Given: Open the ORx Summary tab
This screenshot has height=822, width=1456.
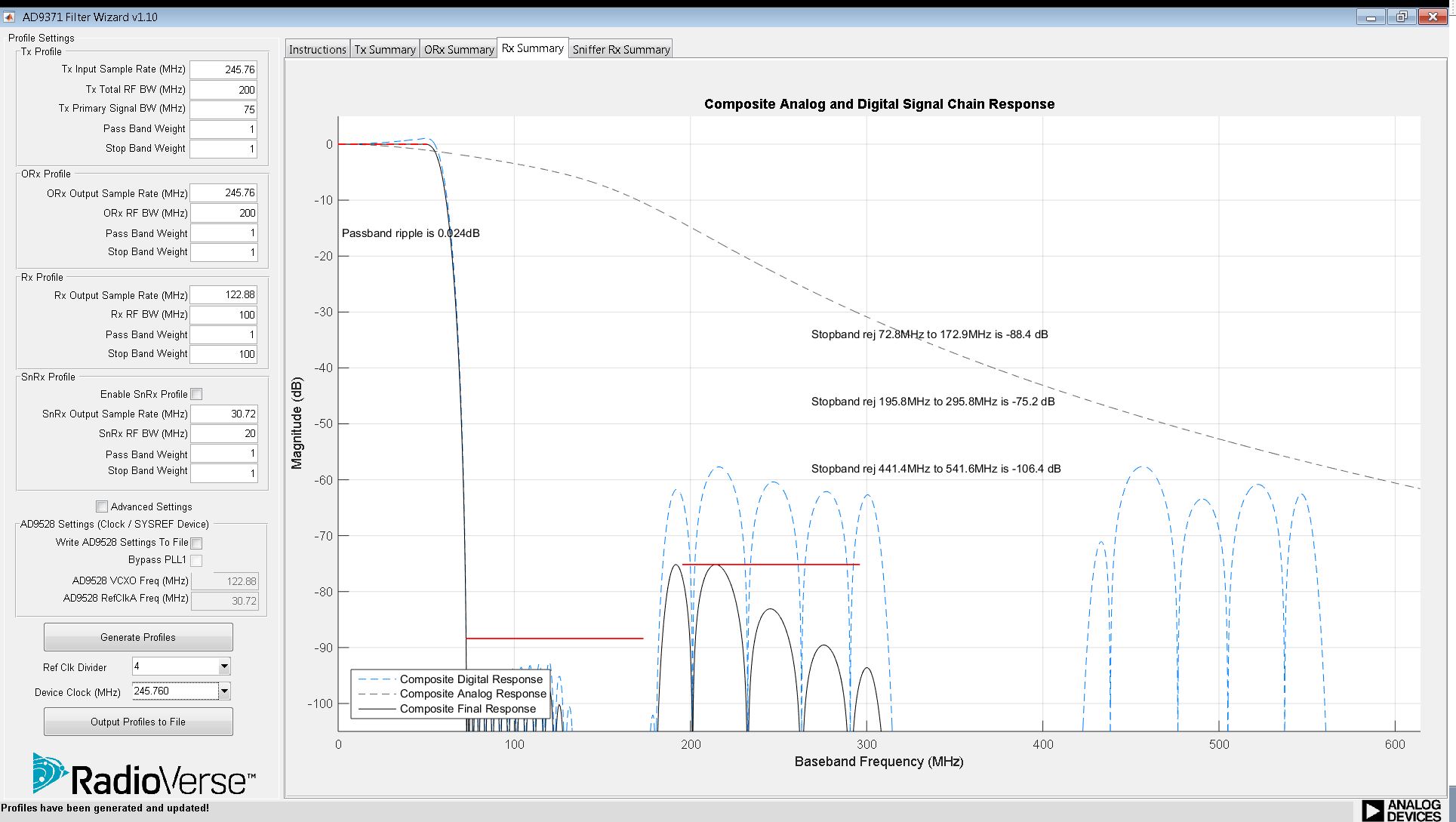Looking at the screenshot, I should click(x=458, y=50).
